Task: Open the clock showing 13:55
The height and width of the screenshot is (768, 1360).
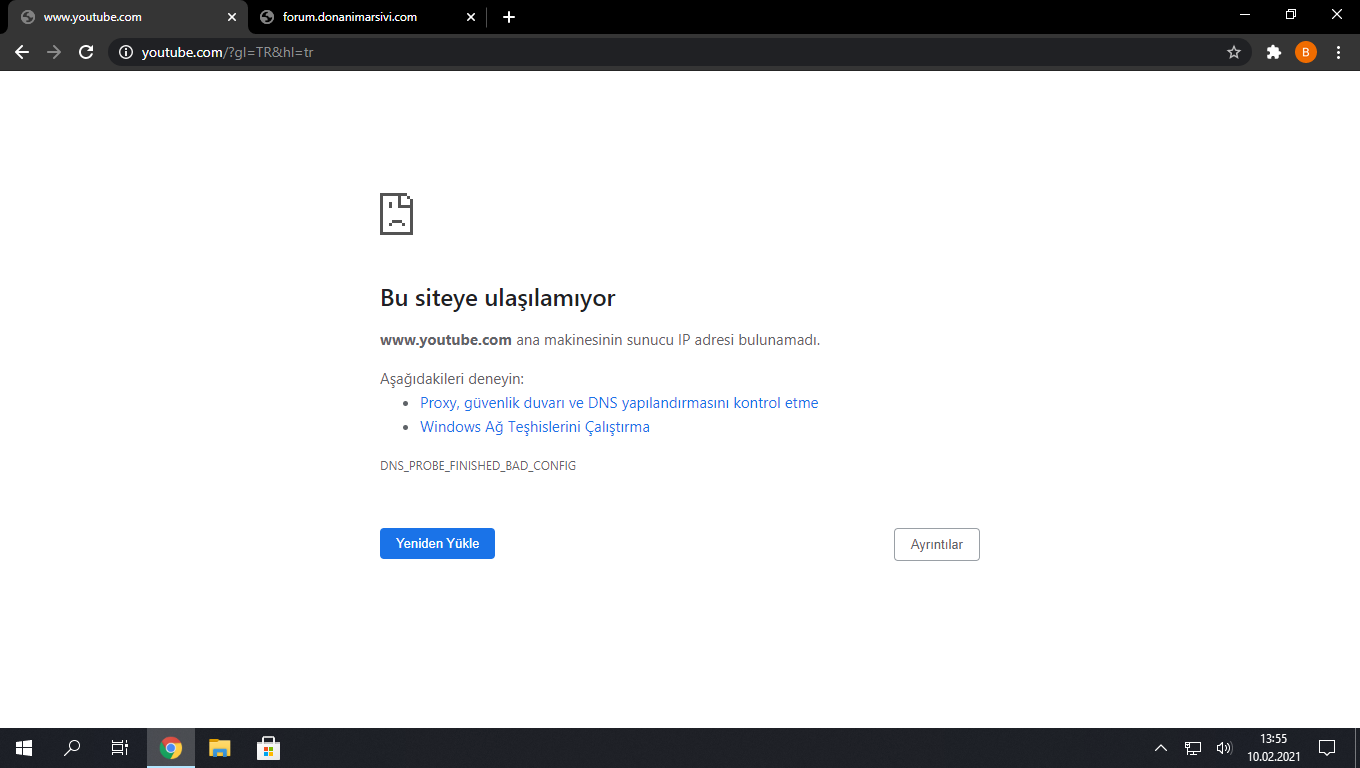Action: 1273,748
